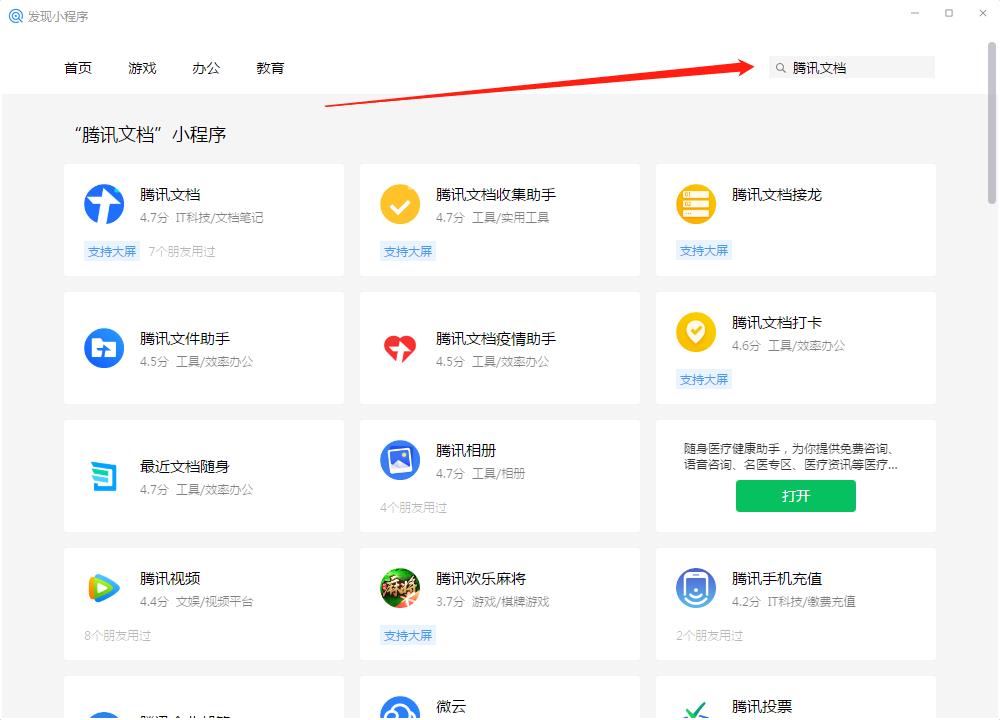Open the 腾讯文件助手 title

pos(185,339)
